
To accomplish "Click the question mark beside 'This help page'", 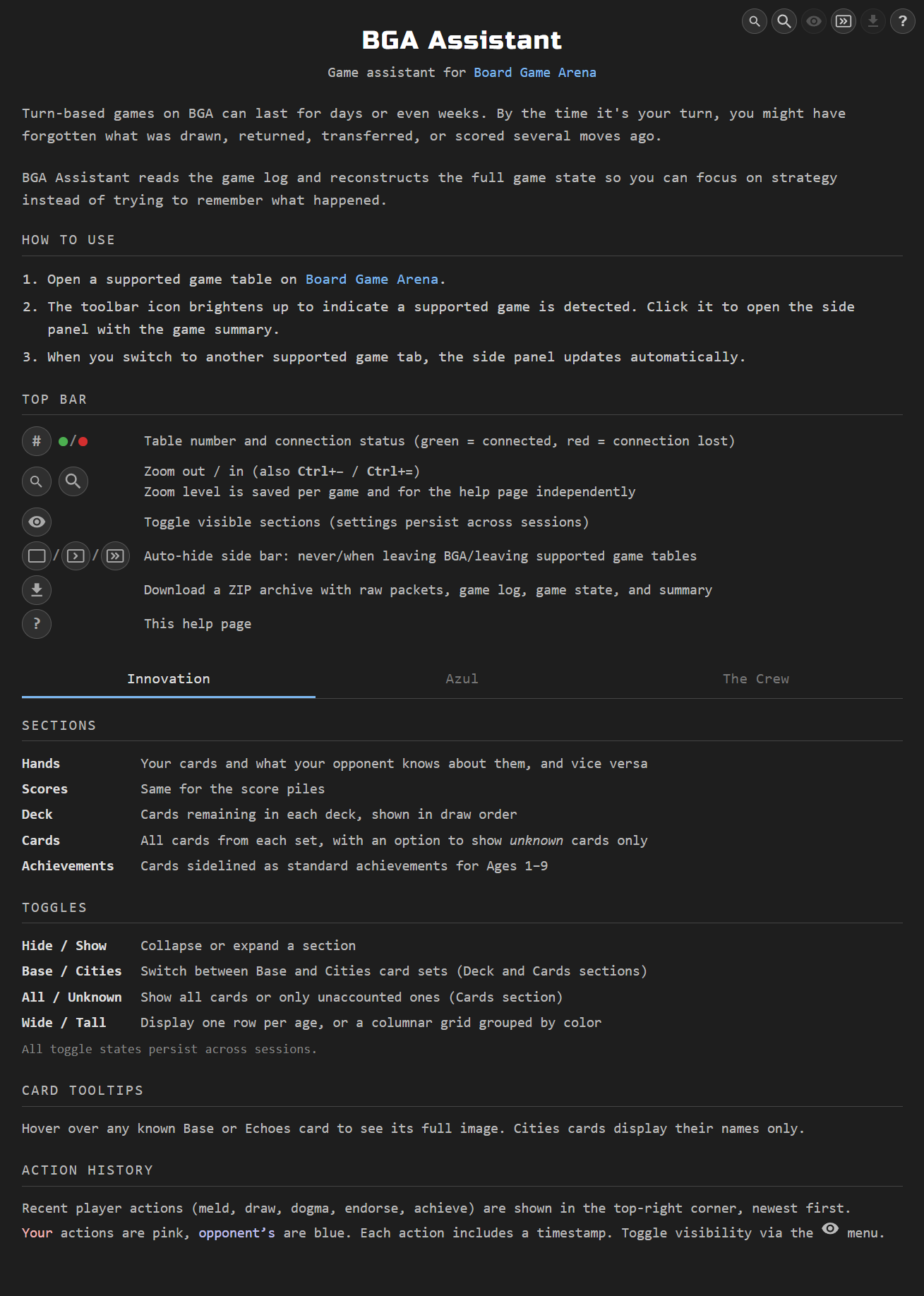I will 37,624.
